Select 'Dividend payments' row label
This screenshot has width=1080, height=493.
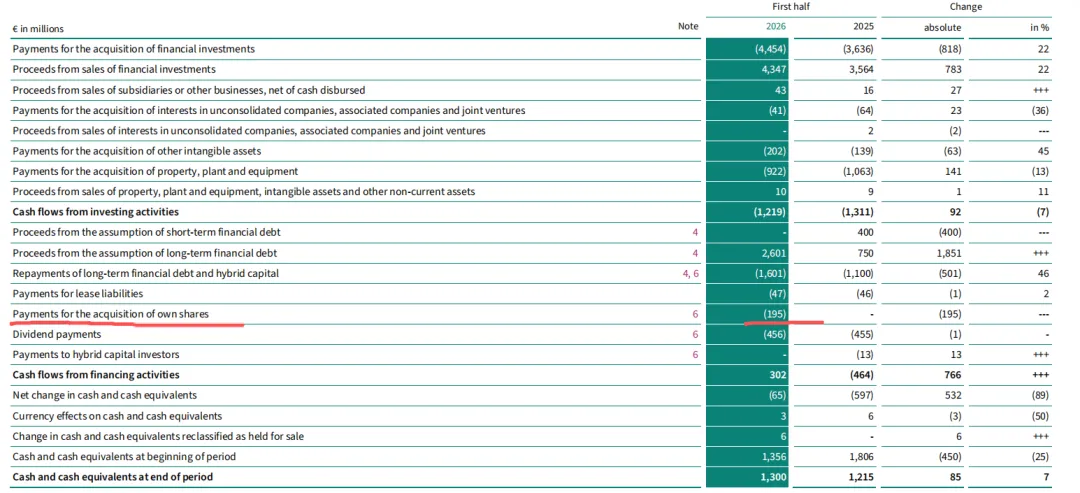click(56, 335)
